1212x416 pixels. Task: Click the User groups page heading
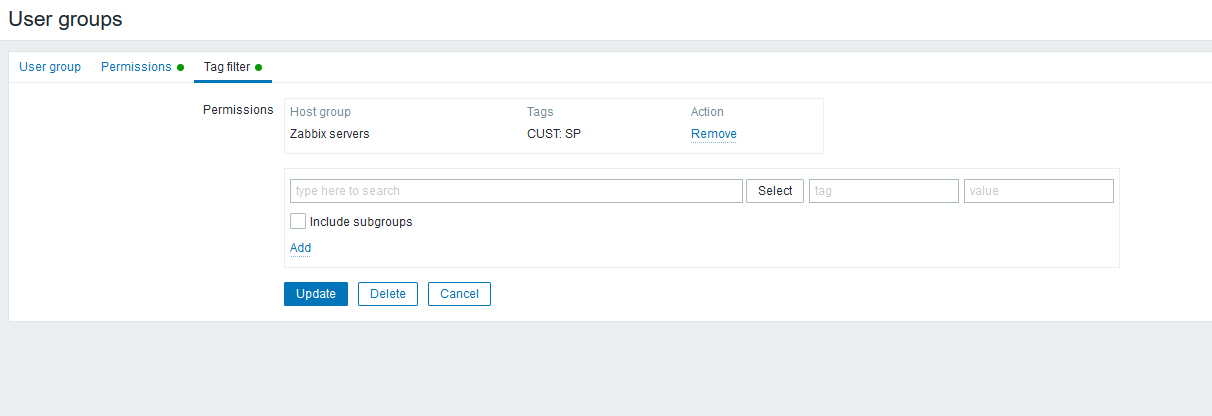coord(65,18)
